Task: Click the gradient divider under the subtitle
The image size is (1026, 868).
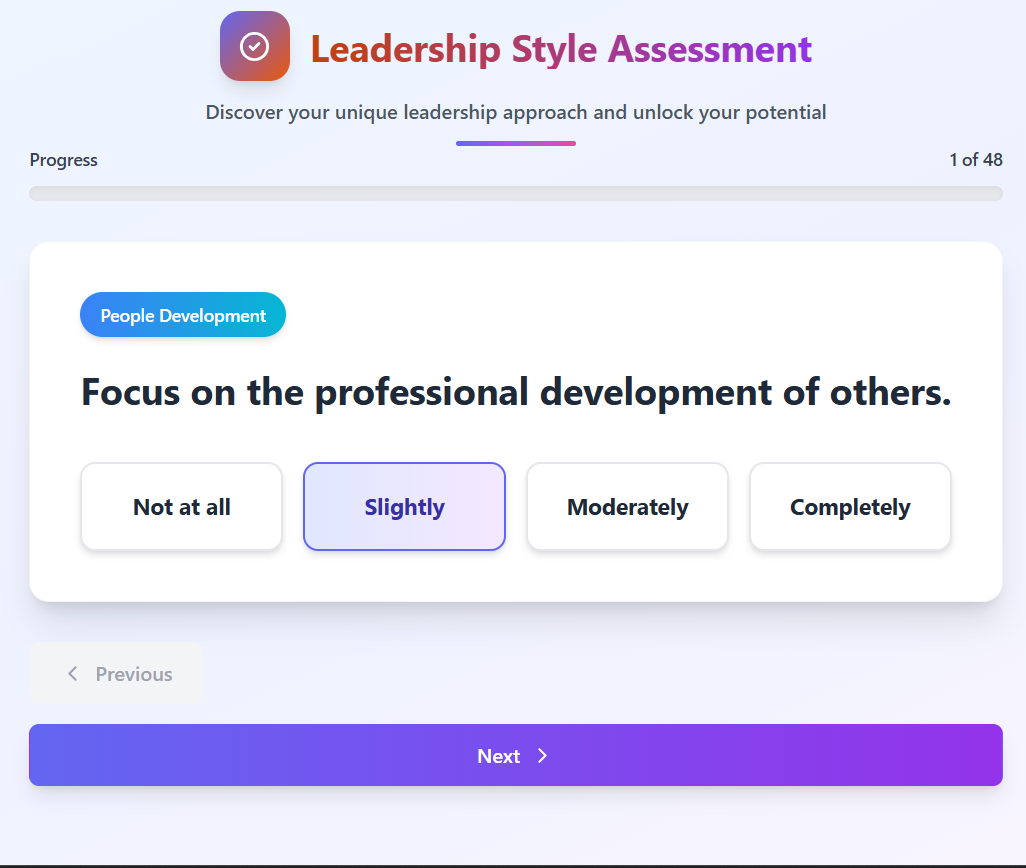Action: point(515,143)
